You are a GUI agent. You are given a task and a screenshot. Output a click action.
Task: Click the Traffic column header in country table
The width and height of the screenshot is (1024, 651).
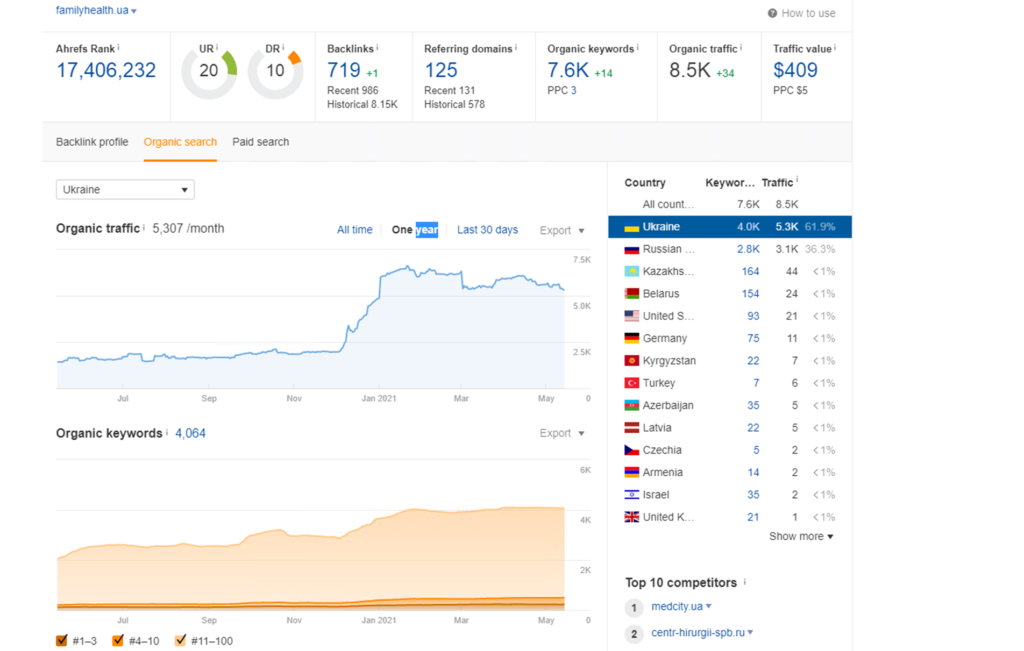pyautogui.click(x=777, y=183)
